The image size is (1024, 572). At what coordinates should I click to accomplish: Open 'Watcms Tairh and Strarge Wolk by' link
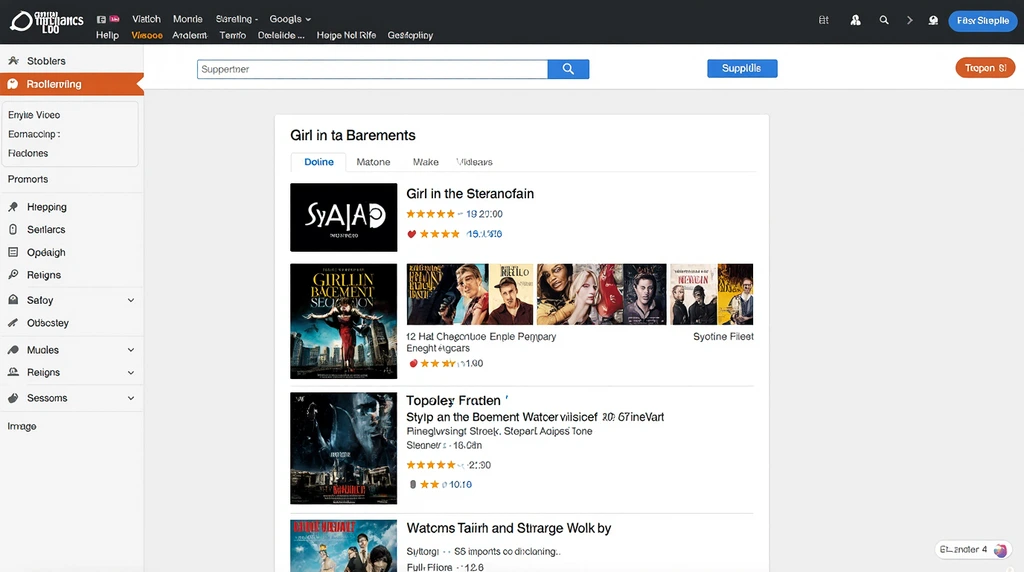click(x=509, y=528)
